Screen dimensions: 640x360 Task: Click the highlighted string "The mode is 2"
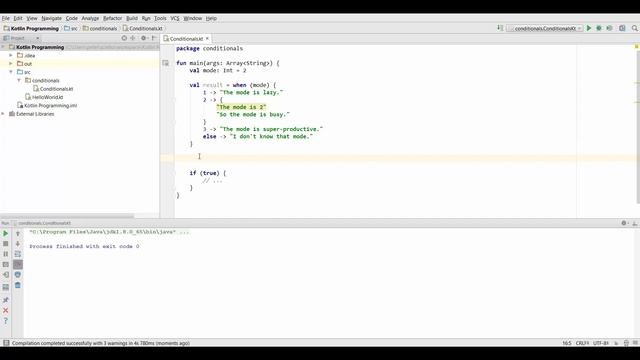tap(241, 107)
